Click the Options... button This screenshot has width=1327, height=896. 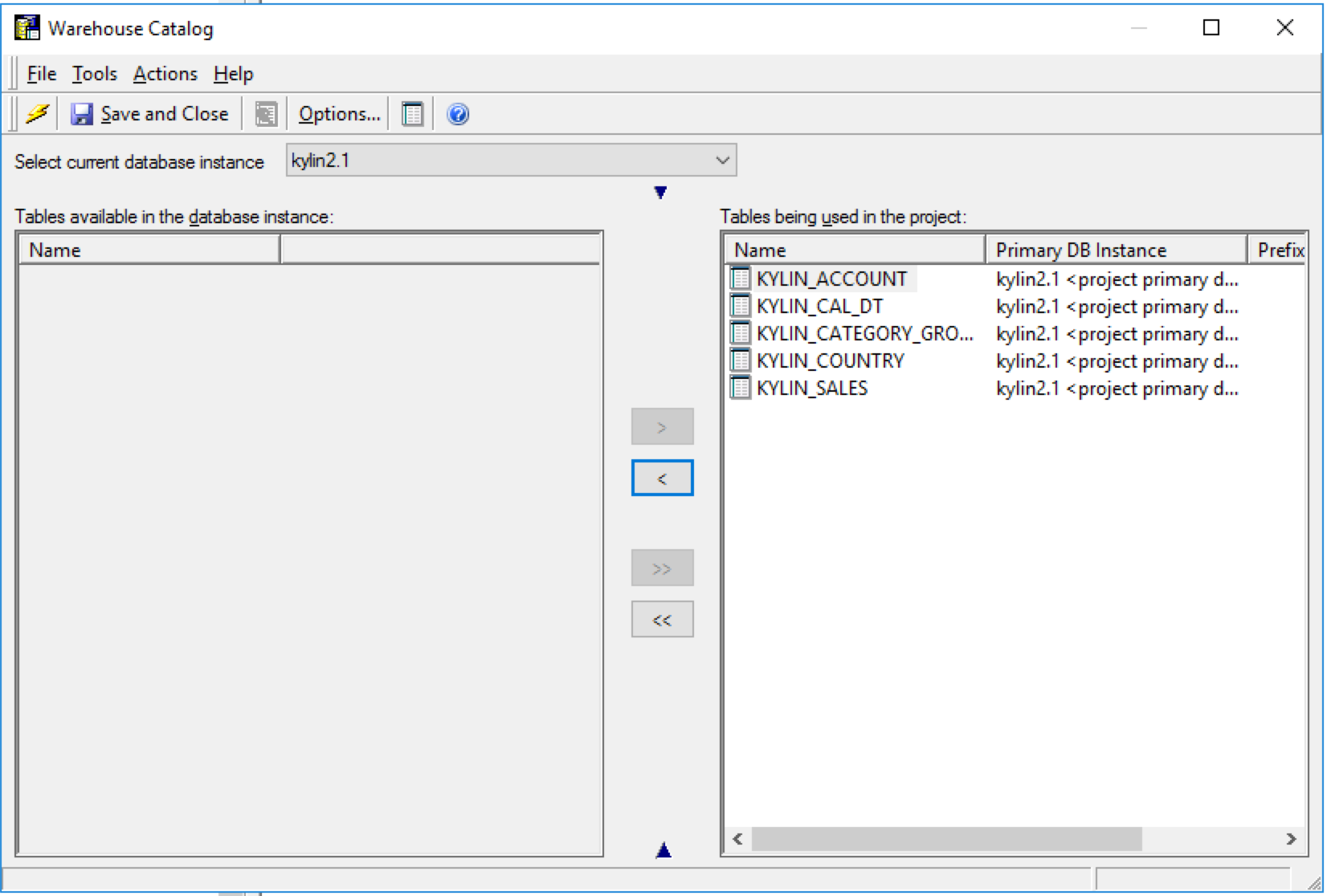(x=339, y=114)
